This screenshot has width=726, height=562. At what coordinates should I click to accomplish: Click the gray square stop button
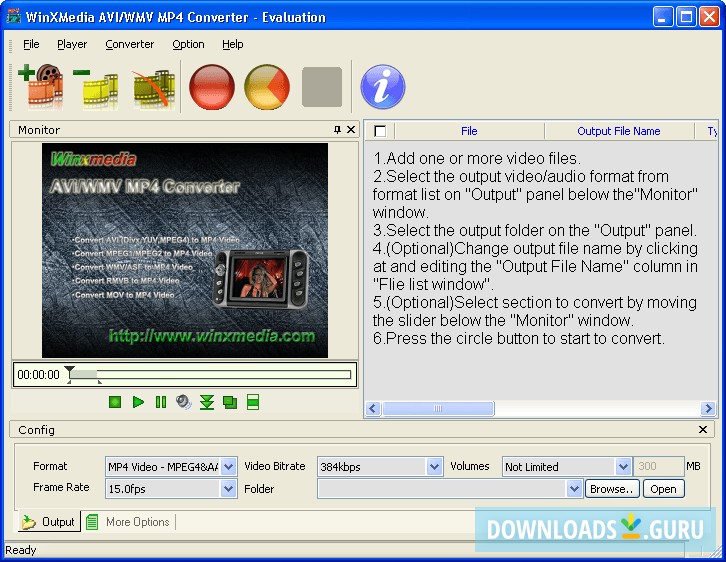(322, 87)
